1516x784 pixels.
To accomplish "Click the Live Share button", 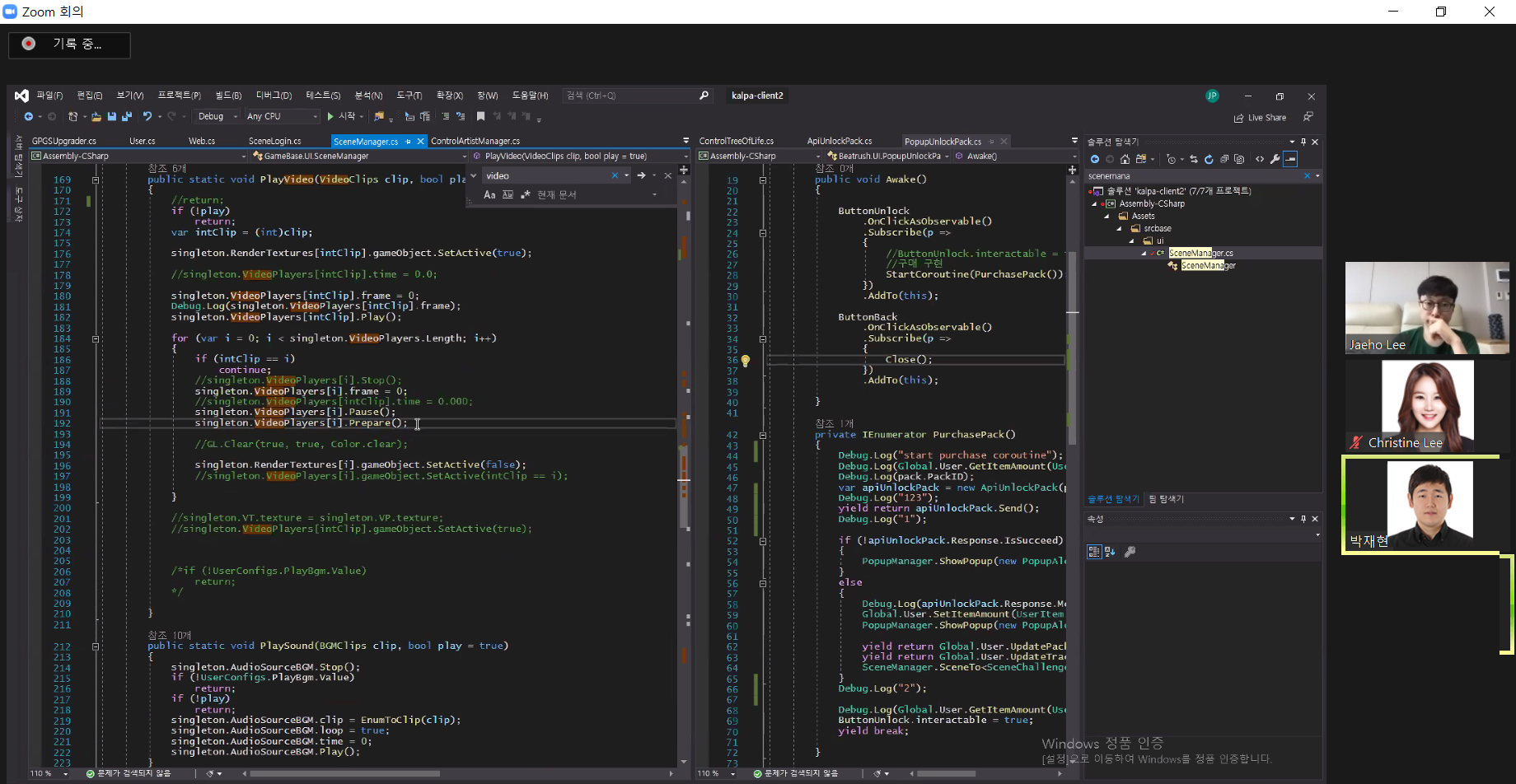I will click(x=1260, y=118).
